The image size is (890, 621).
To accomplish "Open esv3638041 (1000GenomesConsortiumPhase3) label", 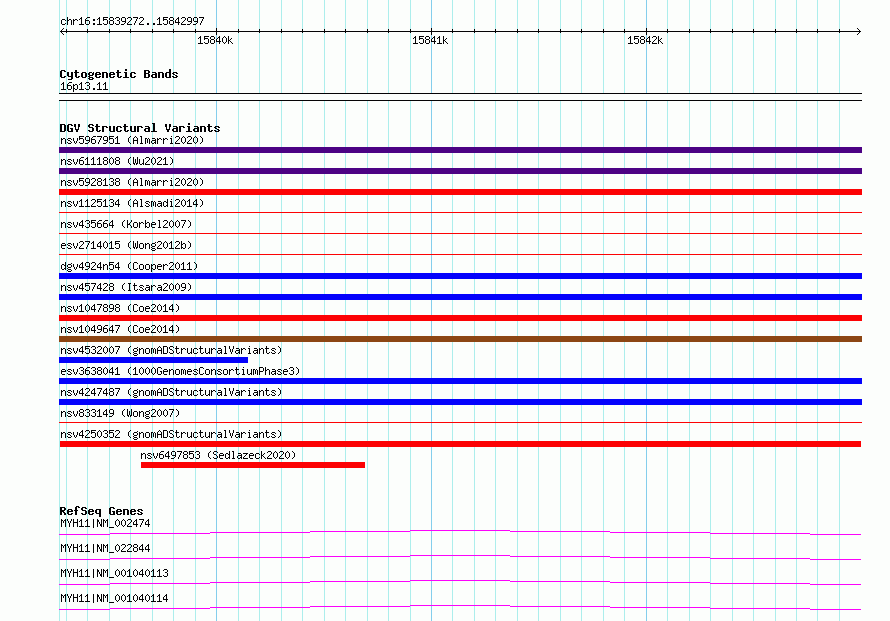I will click(x=180, y=371).
